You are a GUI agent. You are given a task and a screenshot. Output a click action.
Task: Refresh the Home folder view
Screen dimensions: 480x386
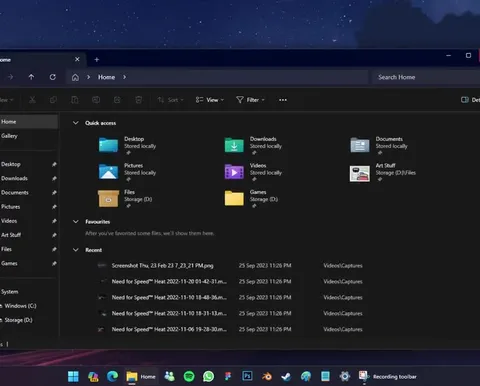click(x=53, y=77)
